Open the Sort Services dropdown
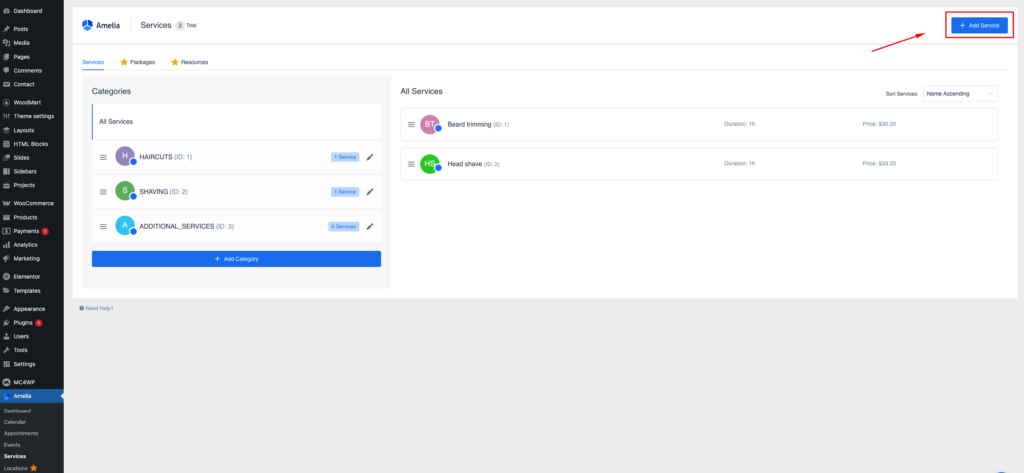 point(960,93)
